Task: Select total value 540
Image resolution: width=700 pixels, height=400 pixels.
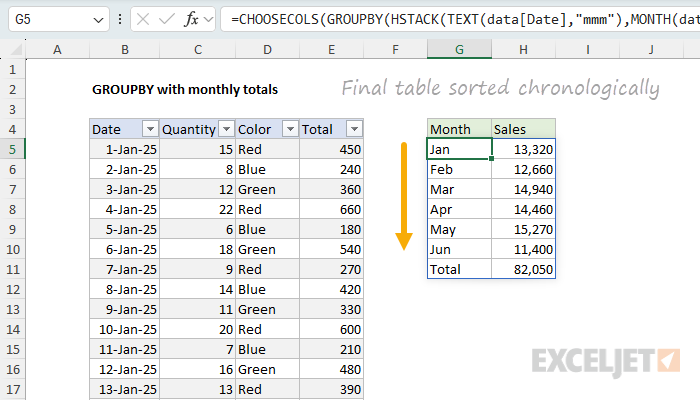Action: (331, 249)
